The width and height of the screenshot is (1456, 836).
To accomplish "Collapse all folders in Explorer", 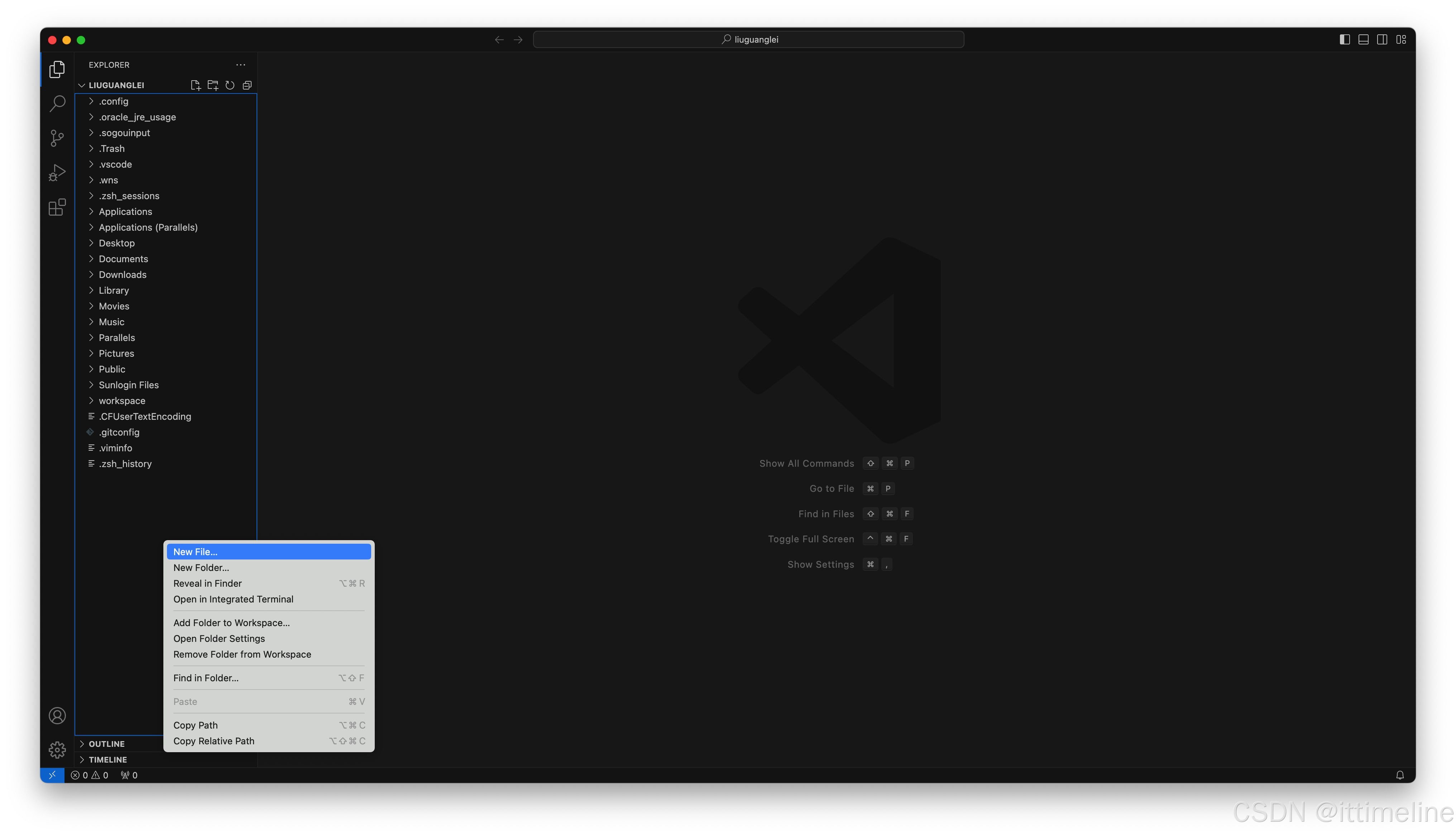I will pyautogui.click(x=247, y=85).
